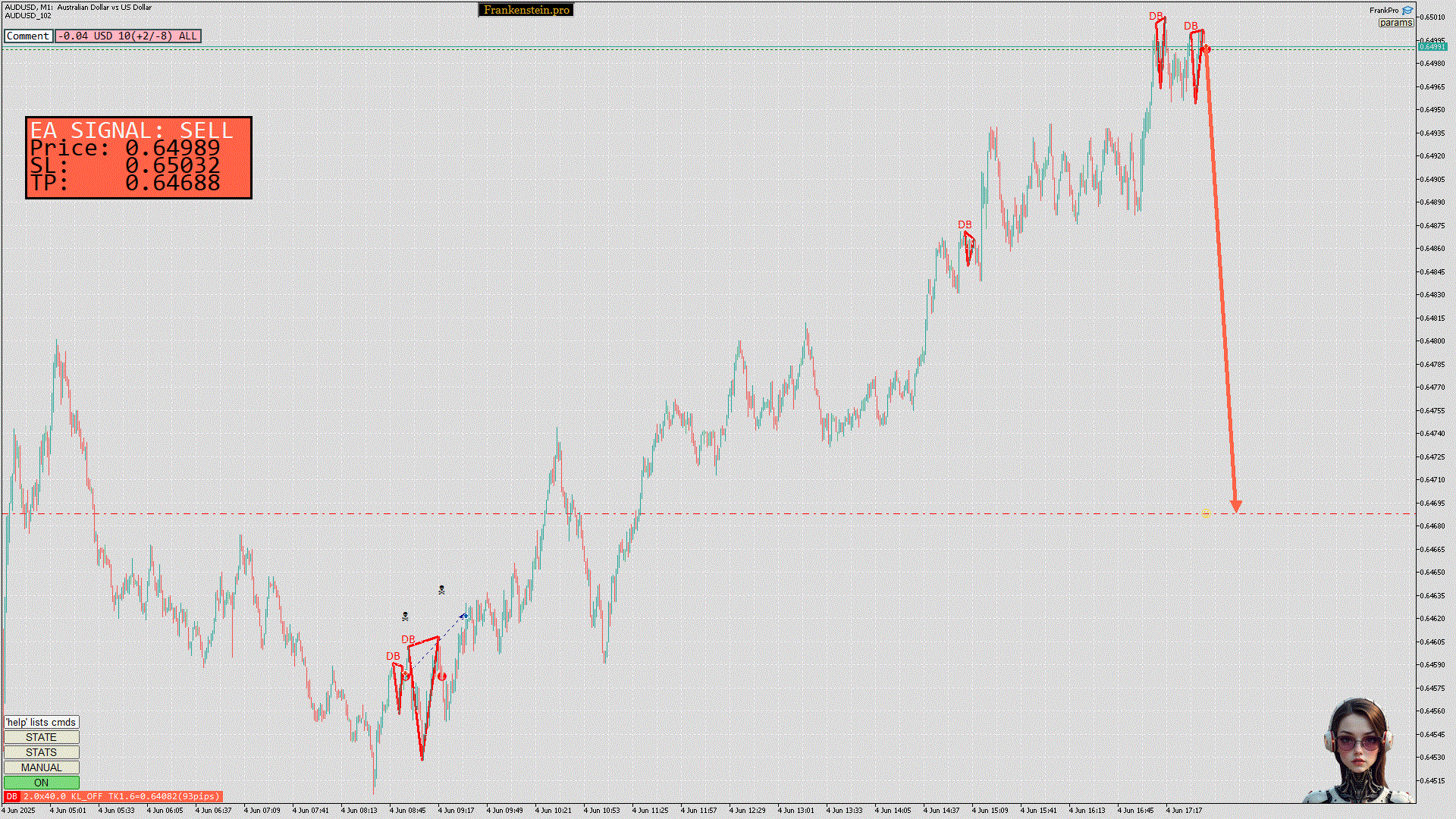Toggle the green ON button
The image size is (1456, 819).
tap(41, 783)
